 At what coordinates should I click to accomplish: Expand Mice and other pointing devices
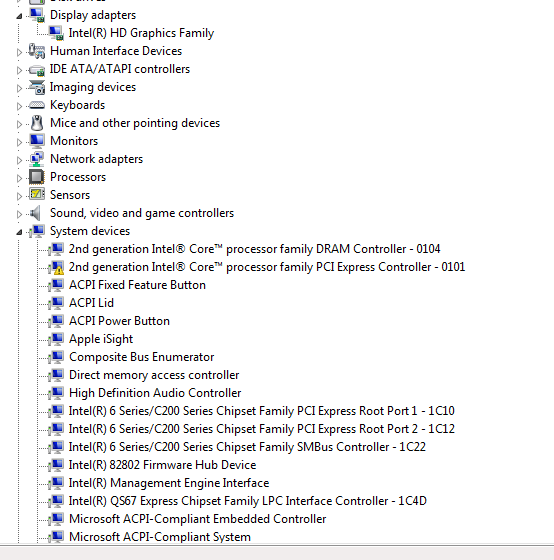point(19,124)
